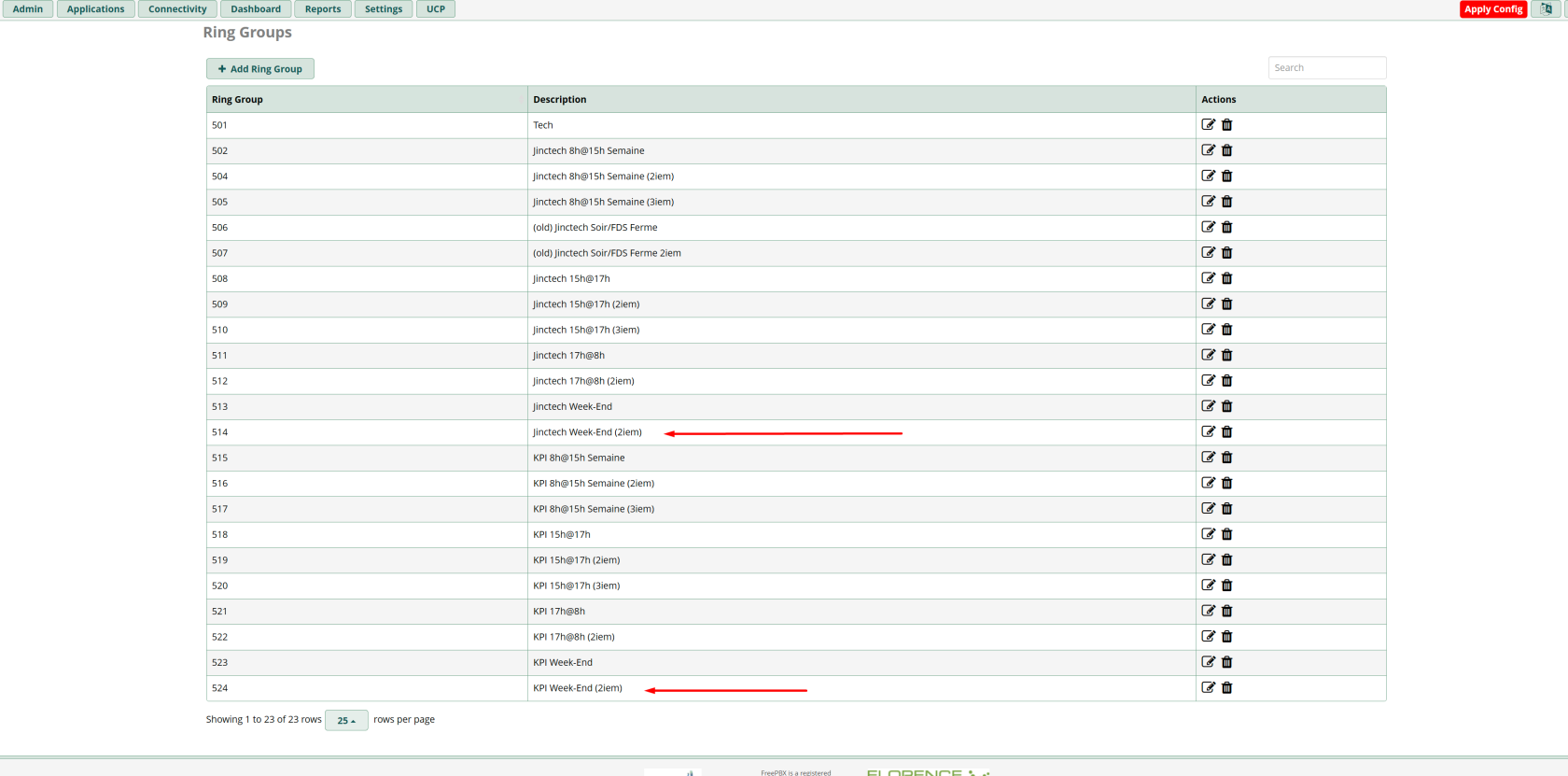Open the Connectivity menu
This screenshot has width=1568, height=776.
click(x=177, y=9)
